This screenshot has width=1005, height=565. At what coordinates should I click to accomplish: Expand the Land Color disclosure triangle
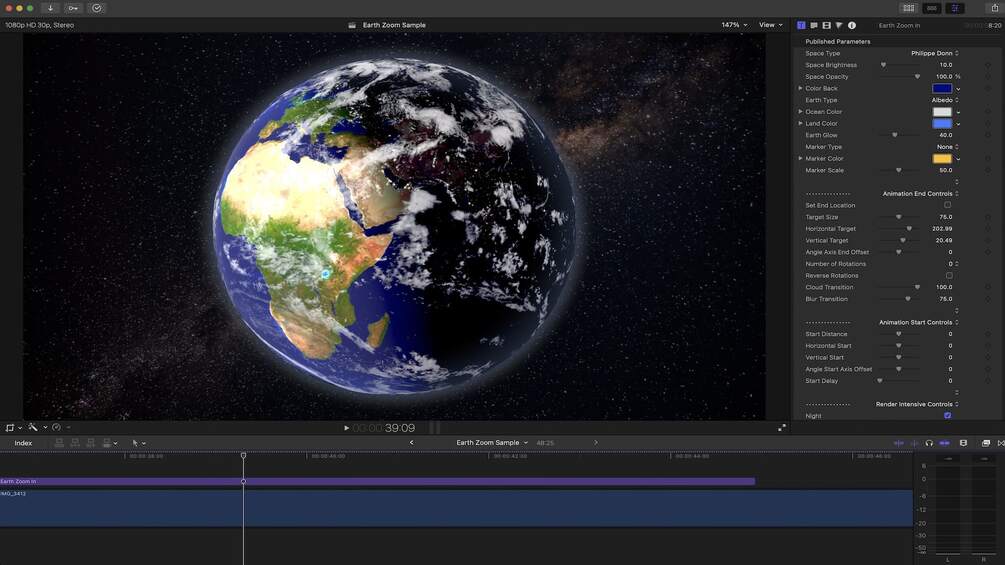(x=800, y=123)
